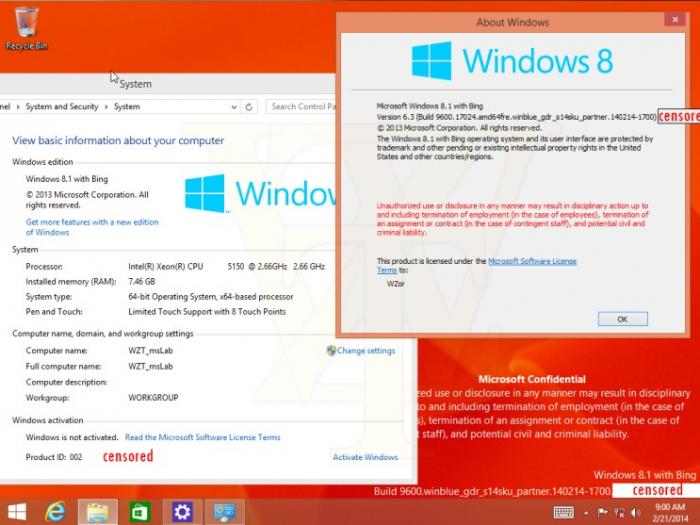Open the green Store app in taskbar
Image resolution: width=700 pixels, height=525 pixels.
(140, 512)
